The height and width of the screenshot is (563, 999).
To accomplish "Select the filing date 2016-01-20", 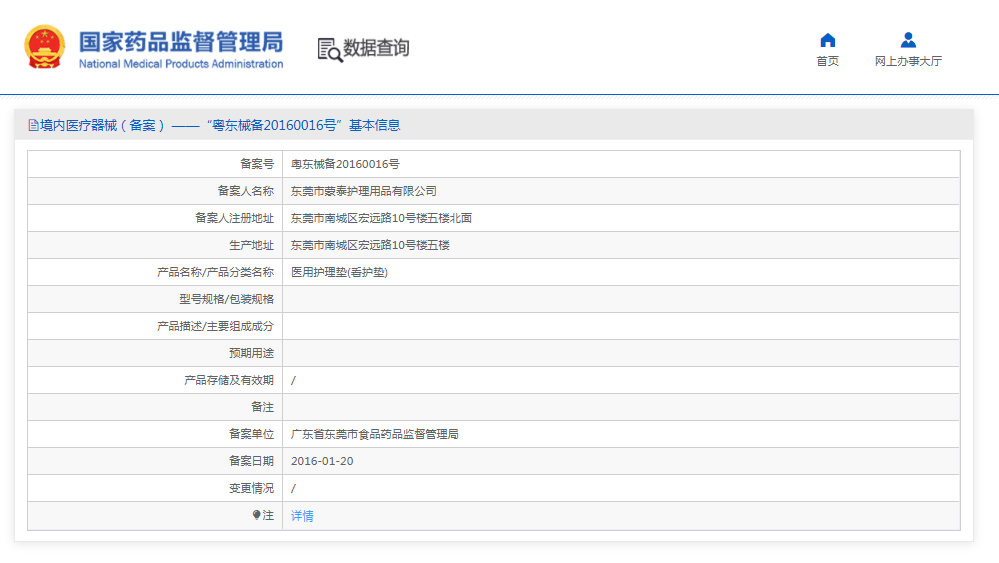I will click(322, 461).
